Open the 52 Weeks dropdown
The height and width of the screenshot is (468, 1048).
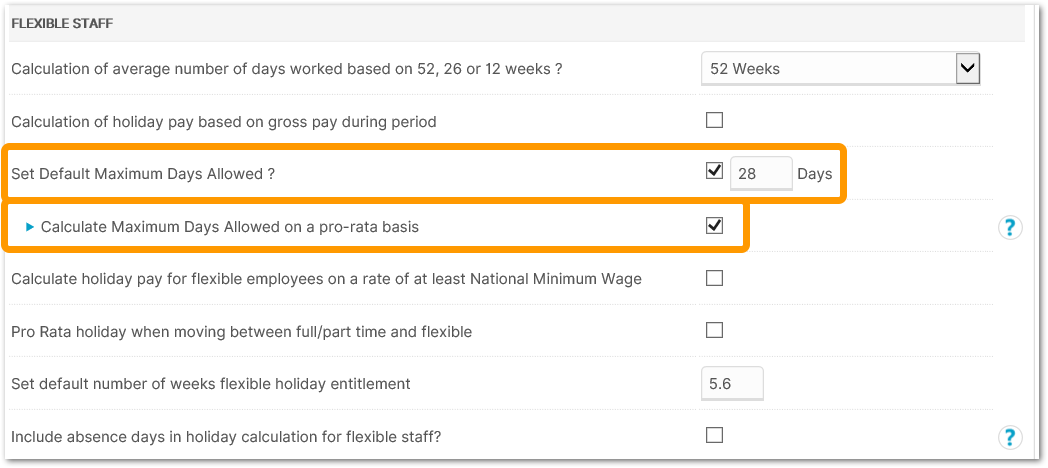(x=840, y=69)
